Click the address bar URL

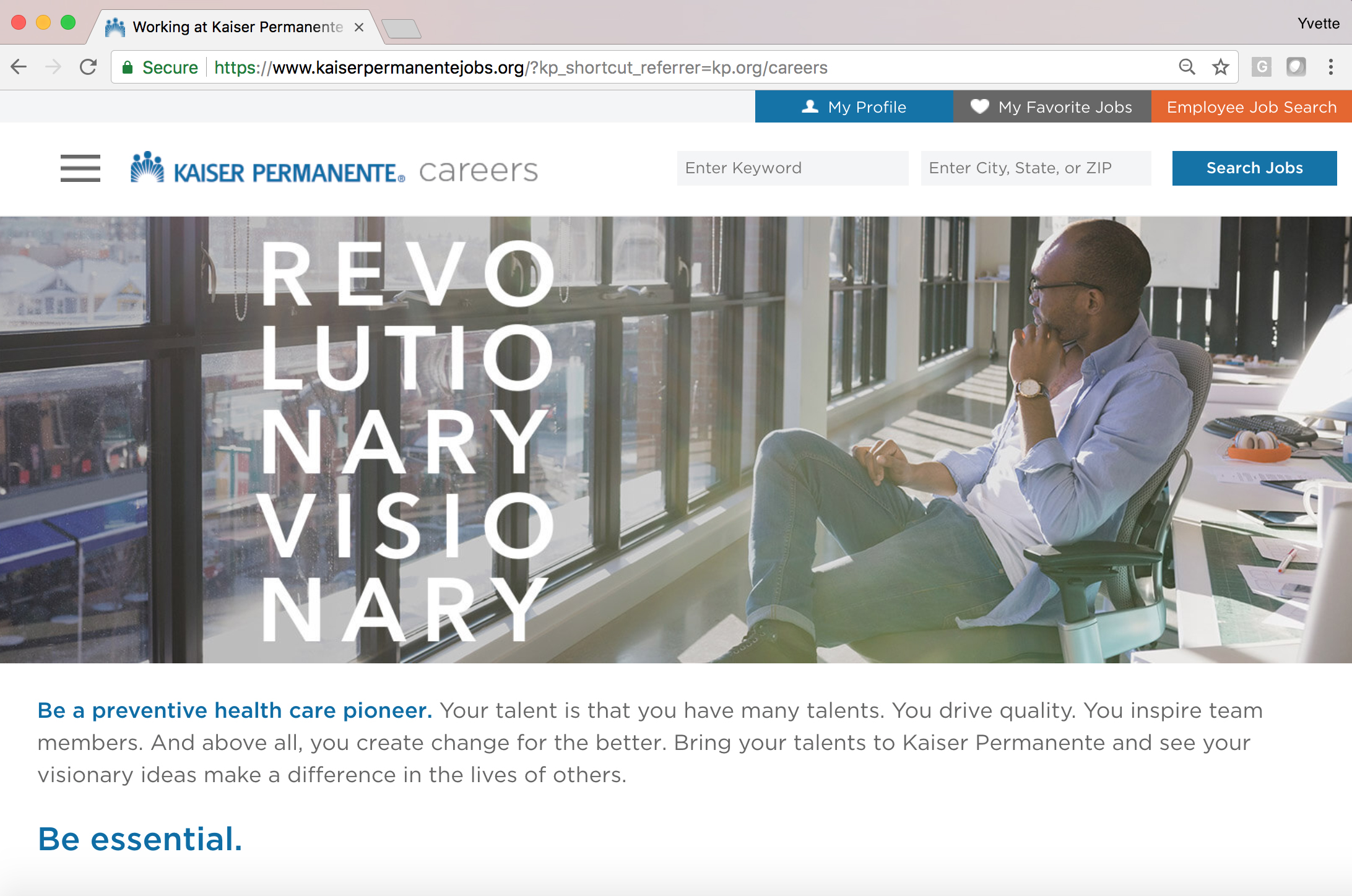click(521, 67)
